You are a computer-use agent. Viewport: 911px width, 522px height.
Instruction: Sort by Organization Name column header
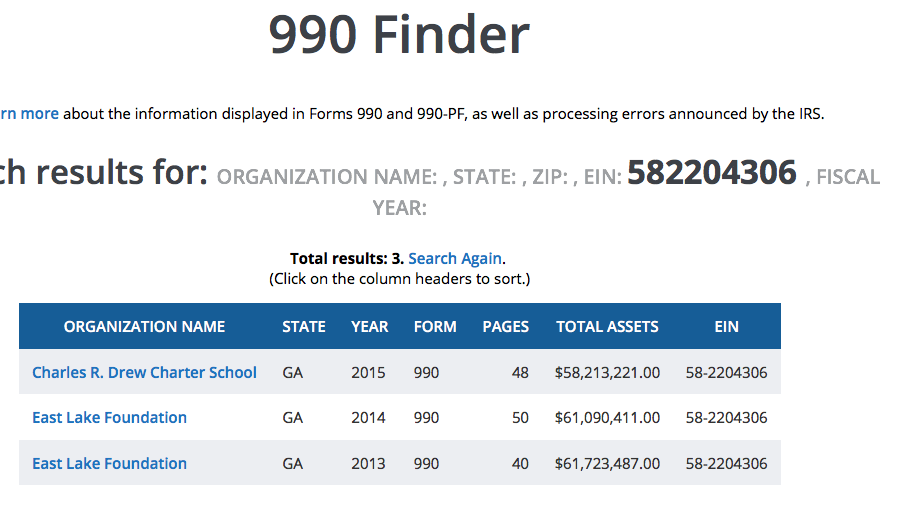pyautogui.click(x=144, y=327)
